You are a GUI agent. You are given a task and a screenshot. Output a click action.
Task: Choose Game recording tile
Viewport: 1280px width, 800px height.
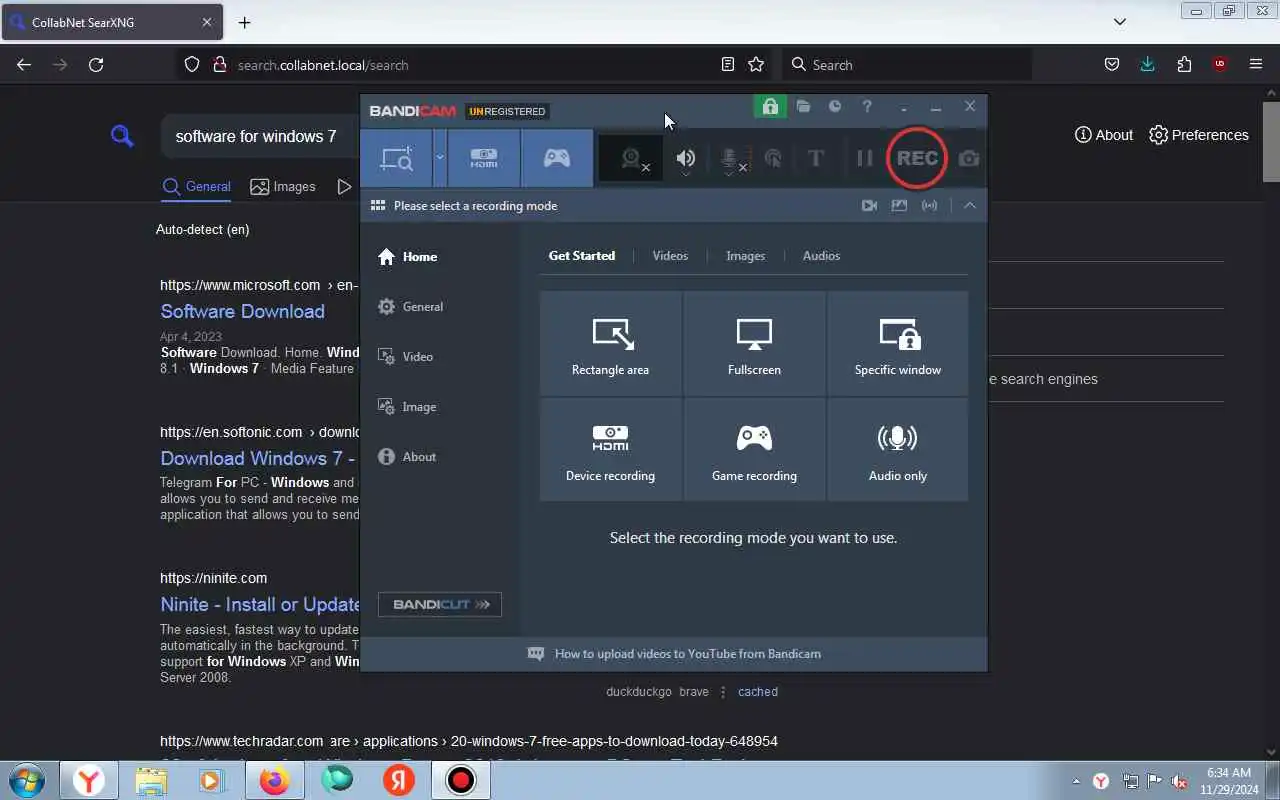click(x=754, y=450)
